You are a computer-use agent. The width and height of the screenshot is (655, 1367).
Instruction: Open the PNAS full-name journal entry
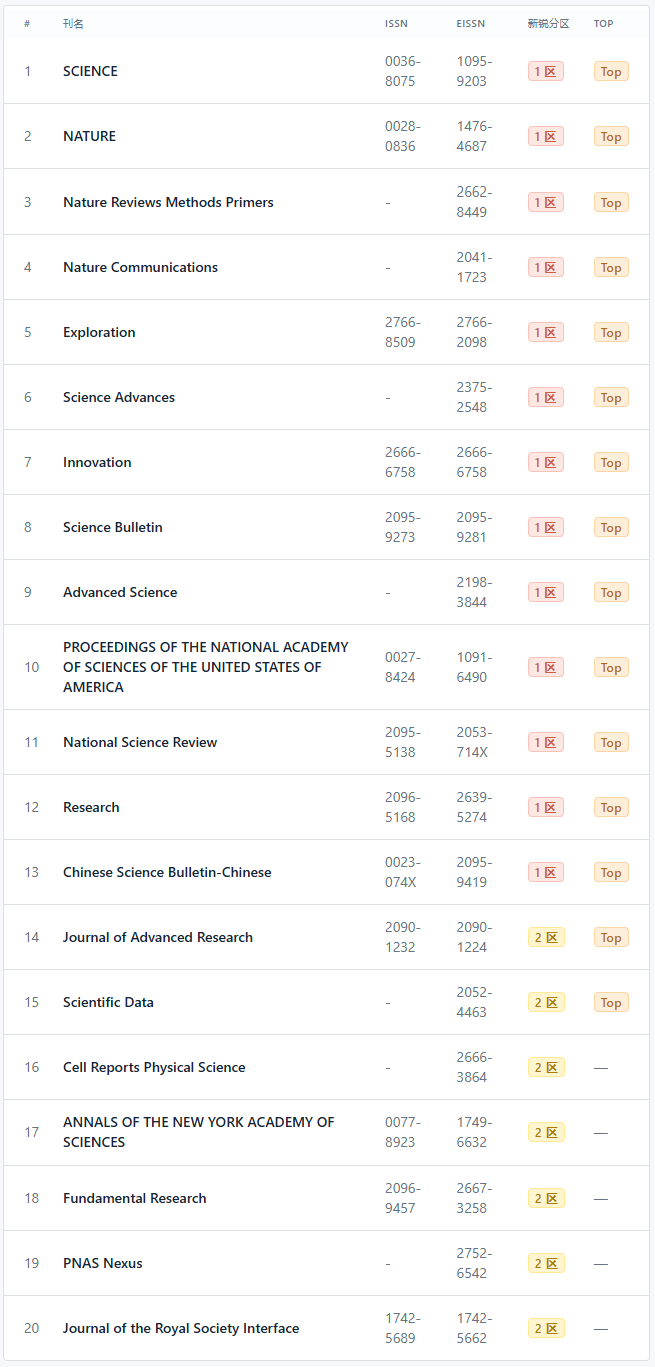(206, 667)
